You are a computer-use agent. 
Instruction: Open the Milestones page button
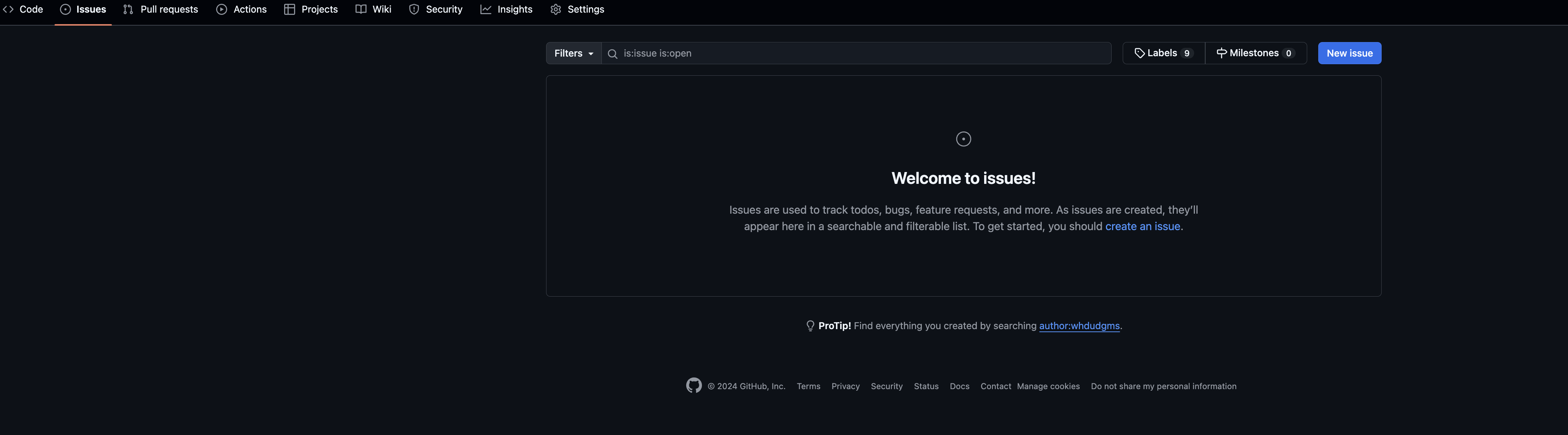point(1256,53)
